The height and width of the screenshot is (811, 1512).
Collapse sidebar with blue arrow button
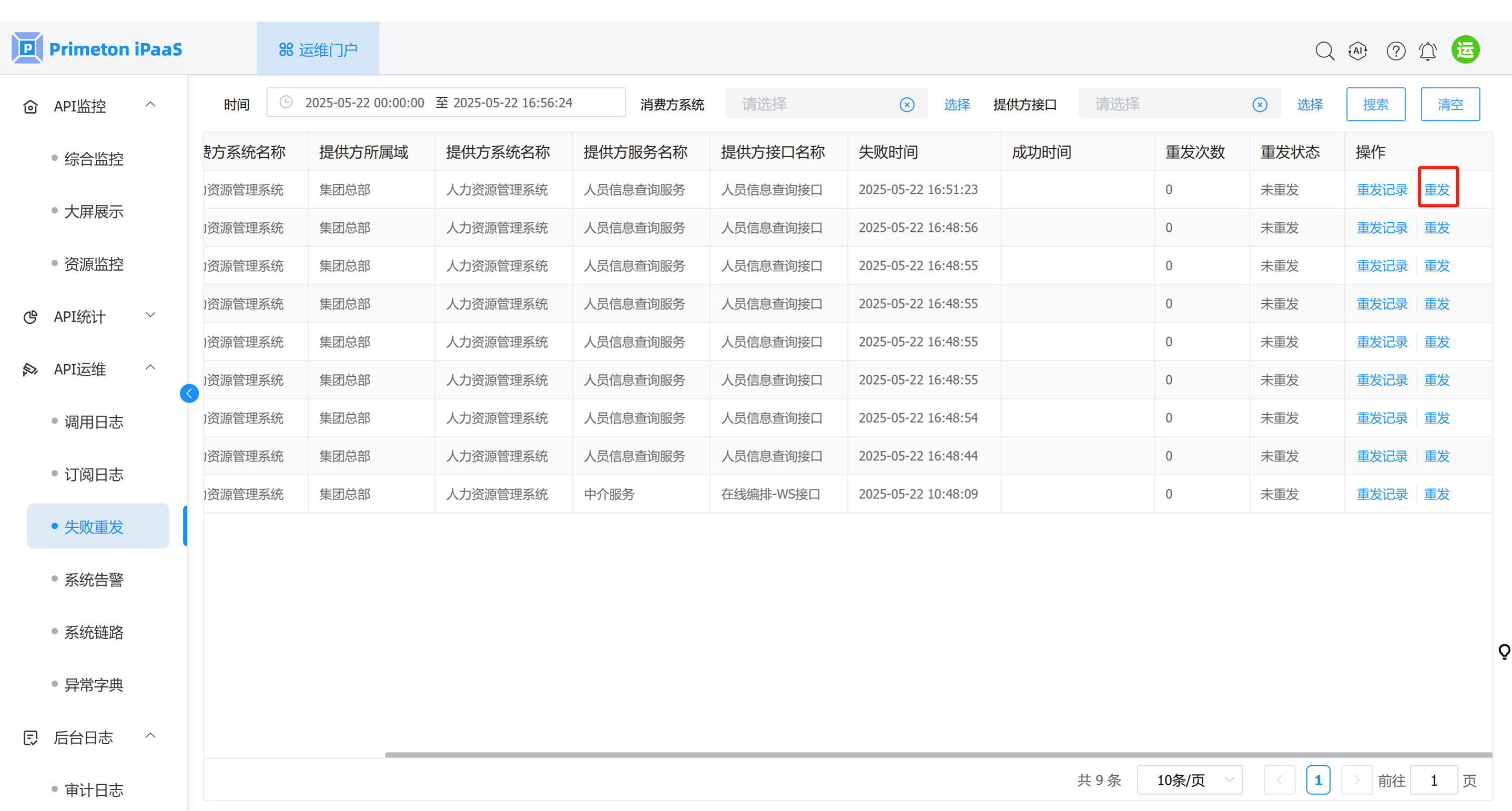(x=189, y=394)
